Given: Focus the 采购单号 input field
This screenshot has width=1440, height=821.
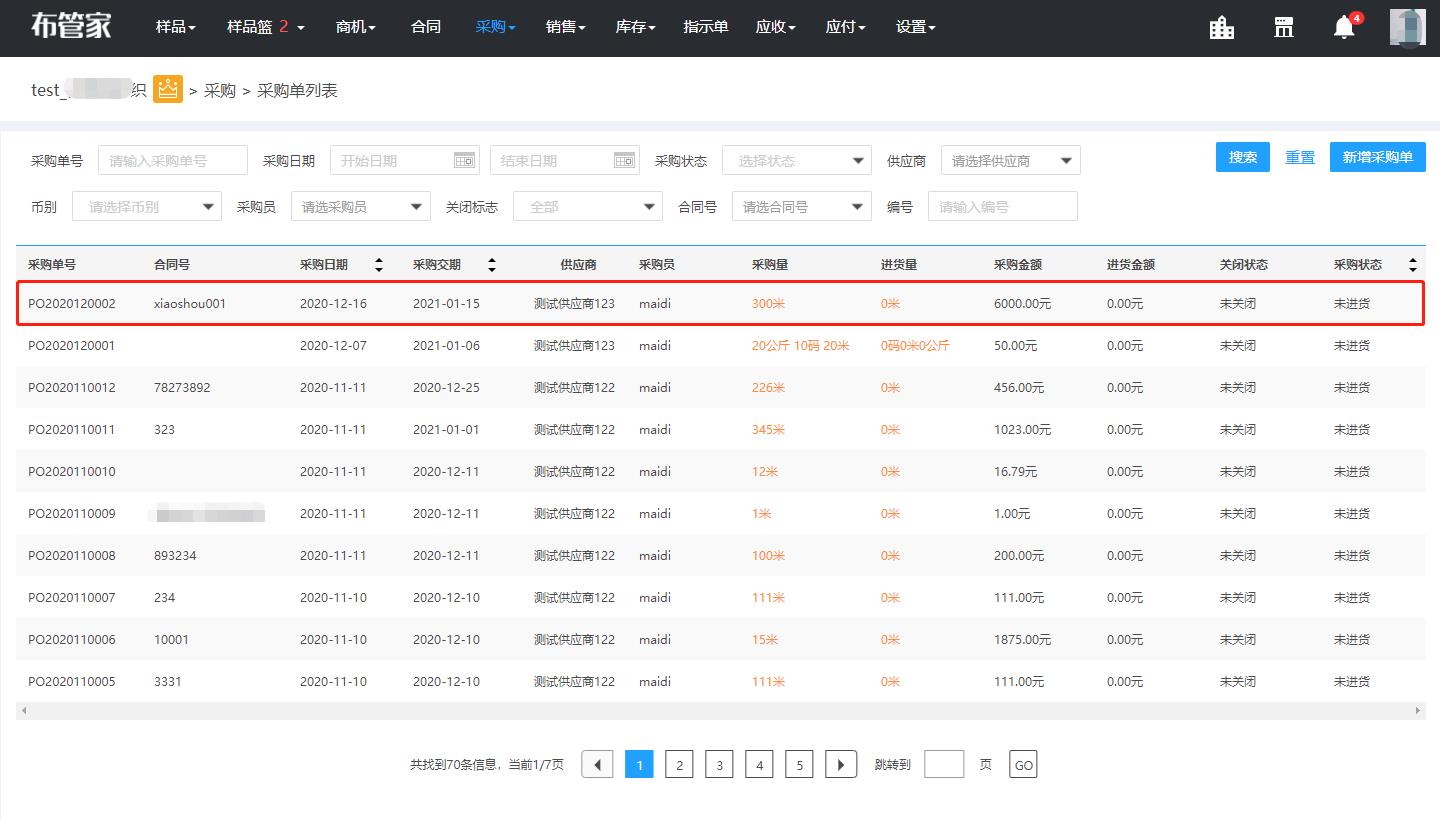Looking at the screenshot, I should click(x=173, y=160).
